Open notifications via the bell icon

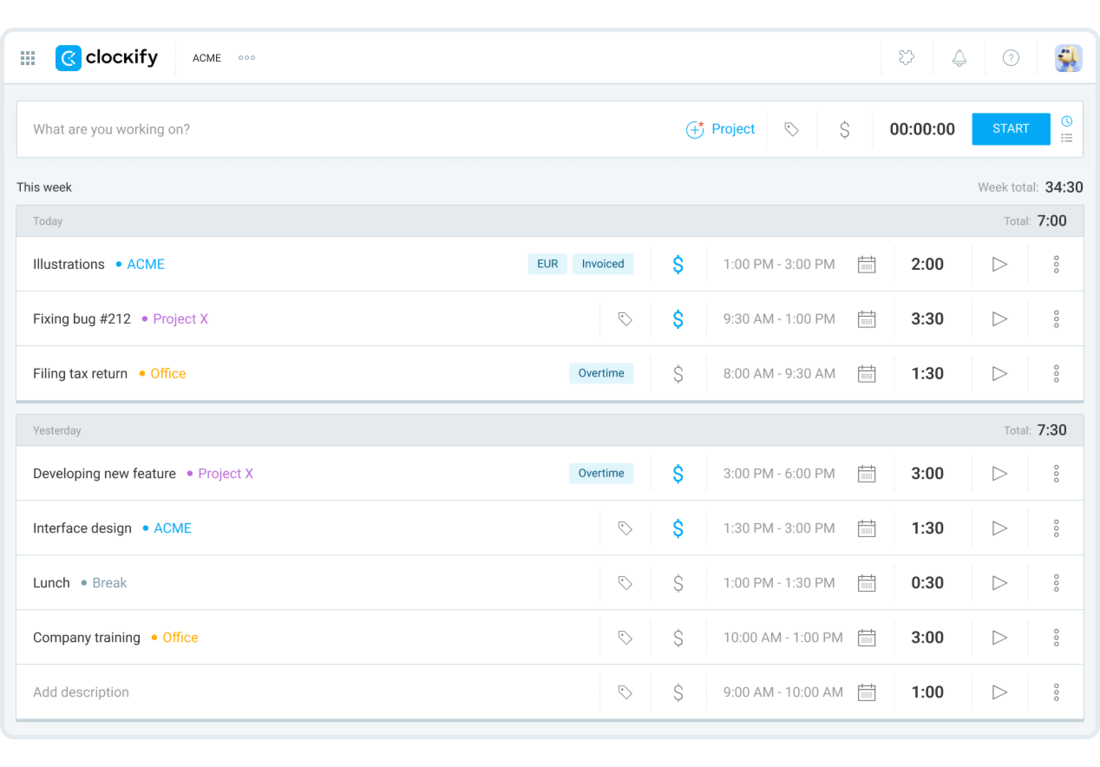959,57
